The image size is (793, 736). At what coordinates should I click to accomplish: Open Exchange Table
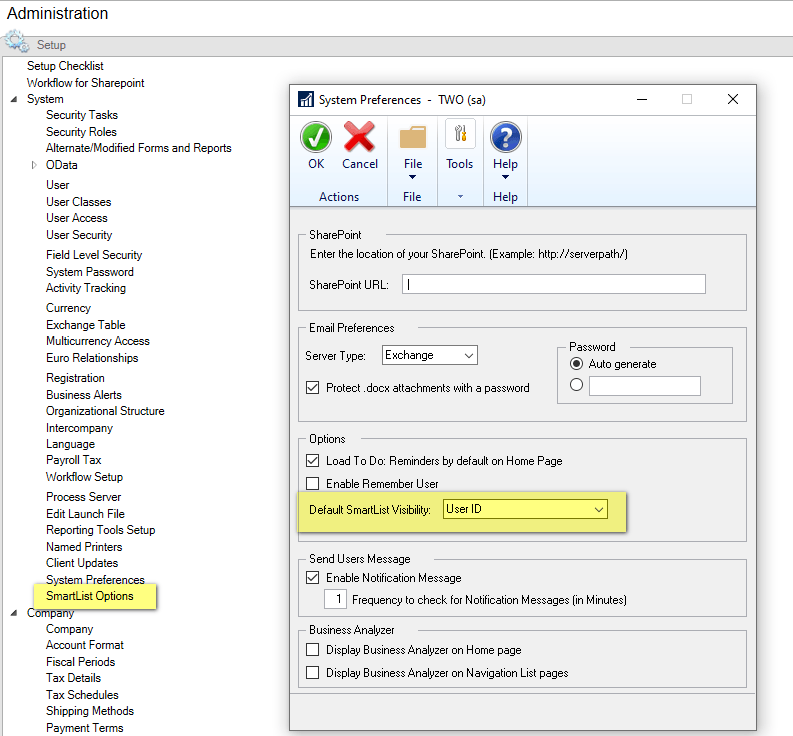(85, 325)
